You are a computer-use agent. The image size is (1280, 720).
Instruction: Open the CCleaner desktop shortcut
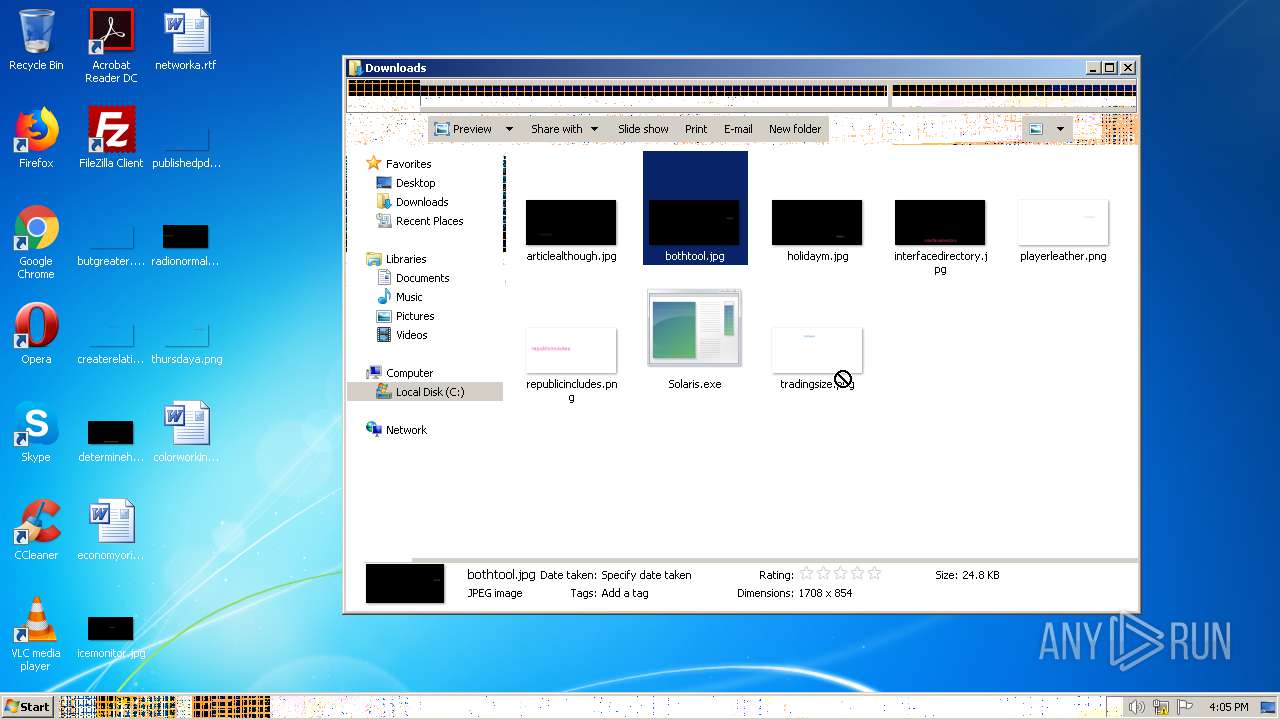click(x=36, y=531)
